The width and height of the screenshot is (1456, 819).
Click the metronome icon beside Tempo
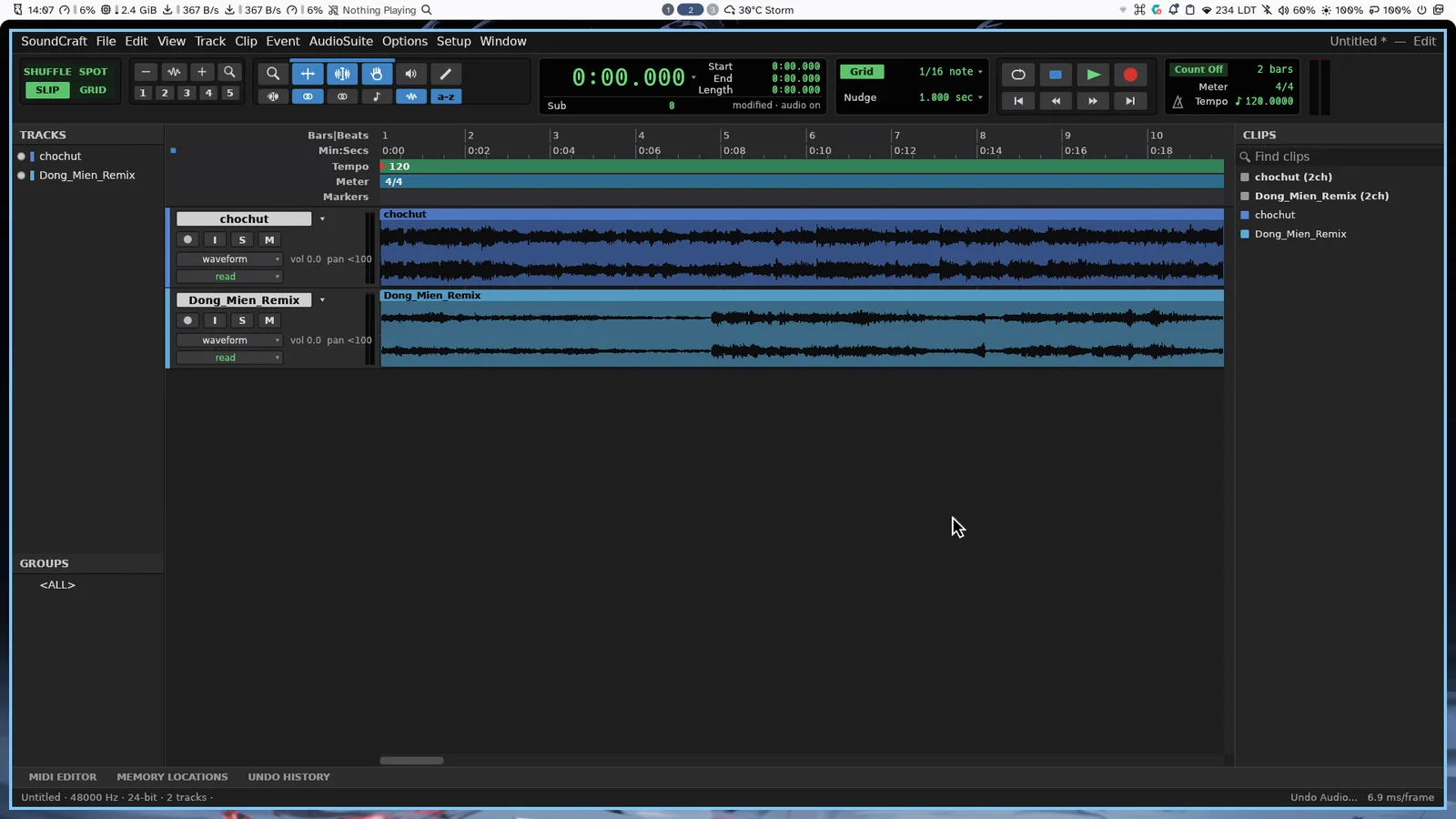tap(1178, 102)
